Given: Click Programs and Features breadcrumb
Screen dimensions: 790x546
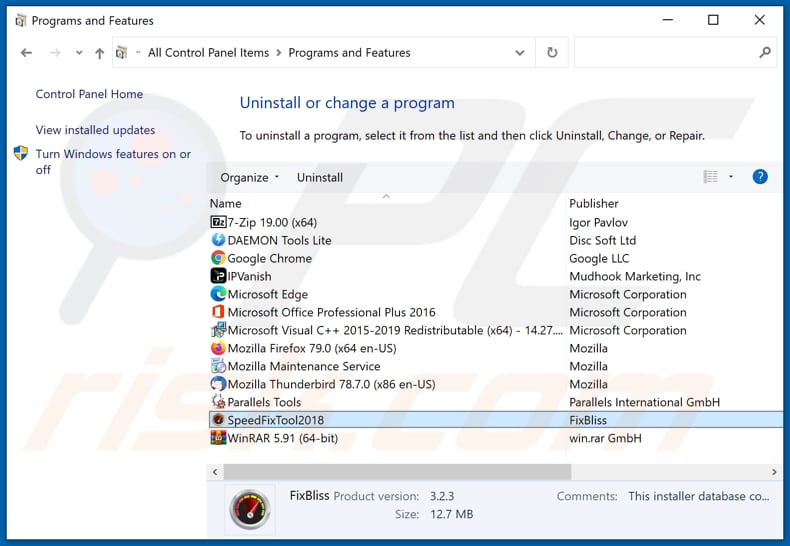Looking at the screenshot, I should tap(349, 53).
